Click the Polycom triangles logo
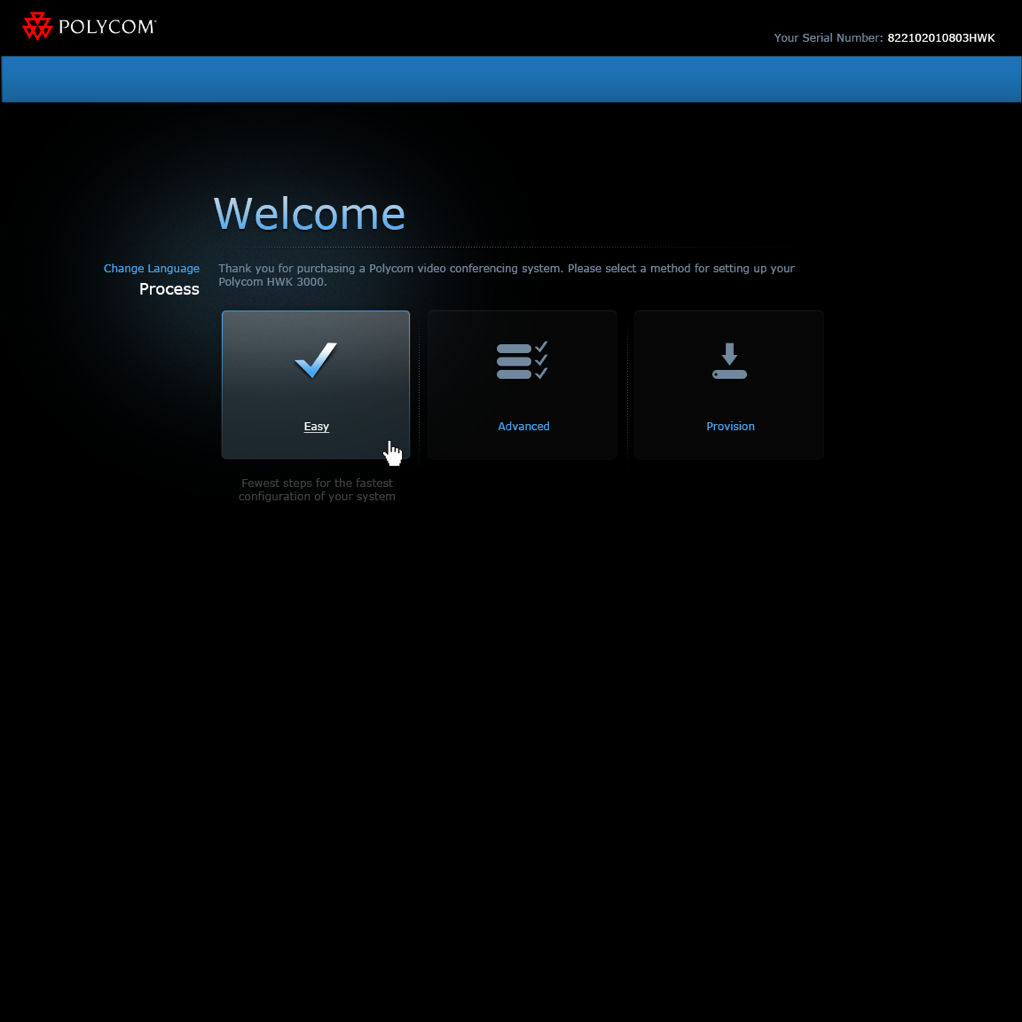 click(38, 26)
